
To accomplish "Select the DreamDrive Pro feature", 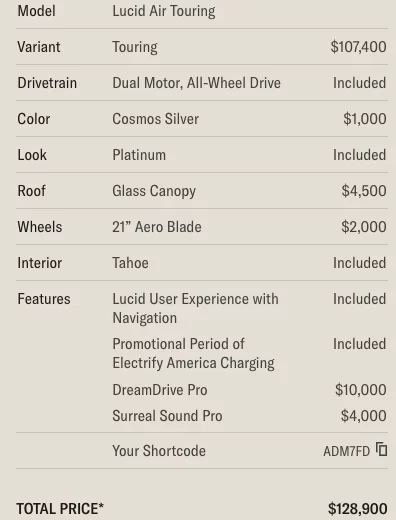I will (x=160, y=390).
